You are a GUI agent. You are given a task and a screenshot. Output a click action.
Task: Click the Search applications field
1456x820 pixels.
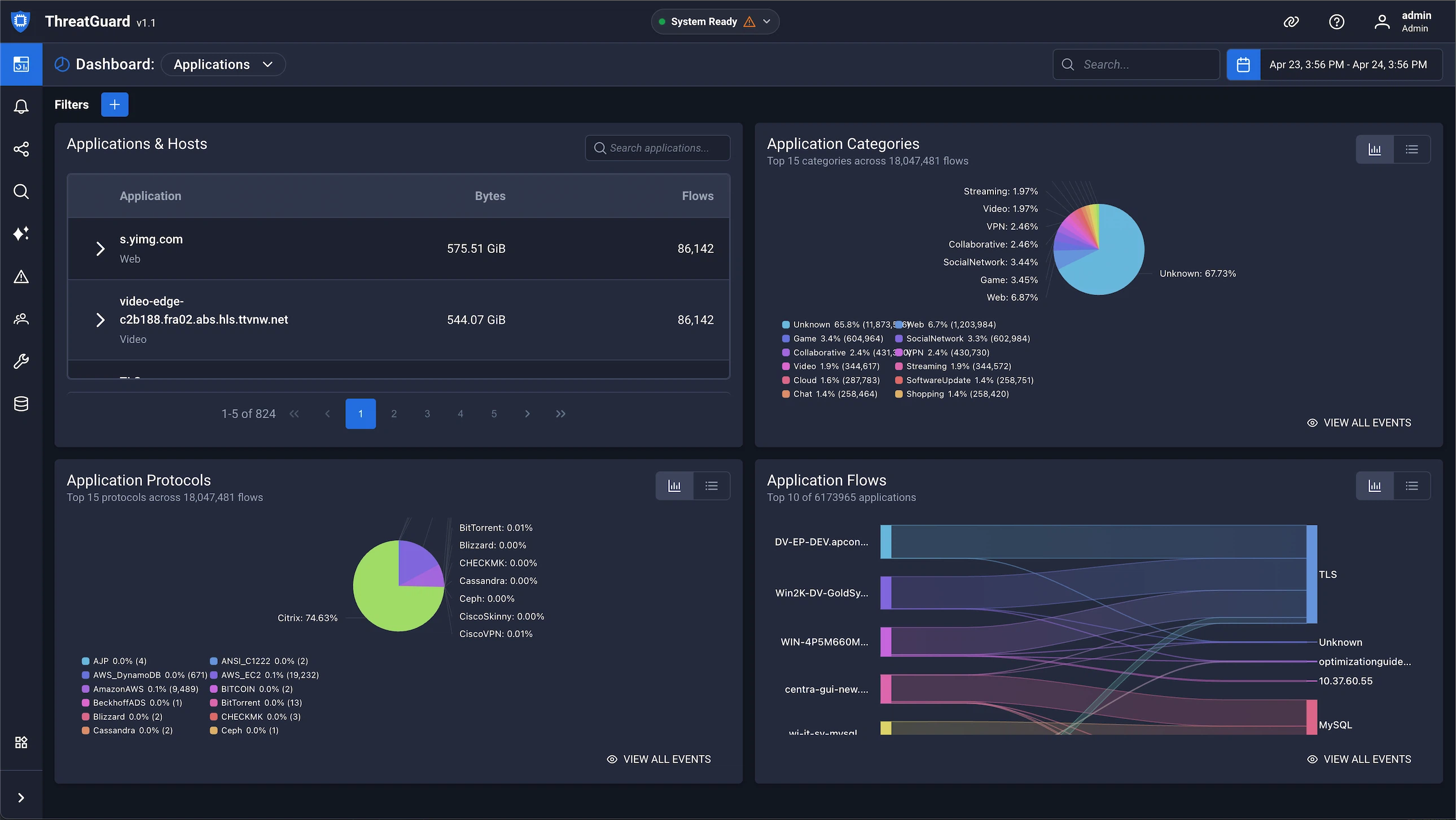pos(657,148)
